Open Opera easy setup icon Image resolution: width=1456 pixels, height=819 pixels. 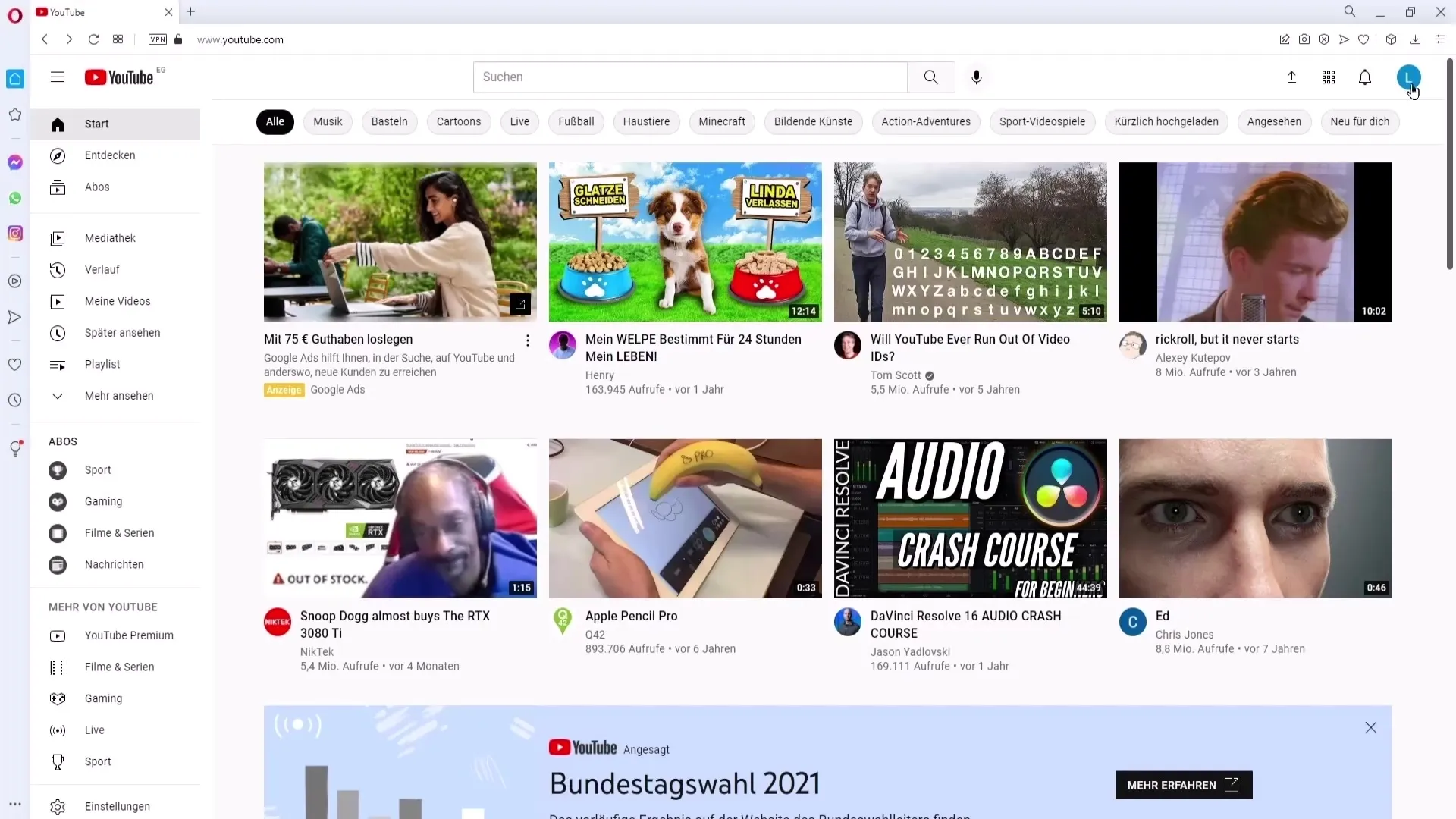point(1440,39)
